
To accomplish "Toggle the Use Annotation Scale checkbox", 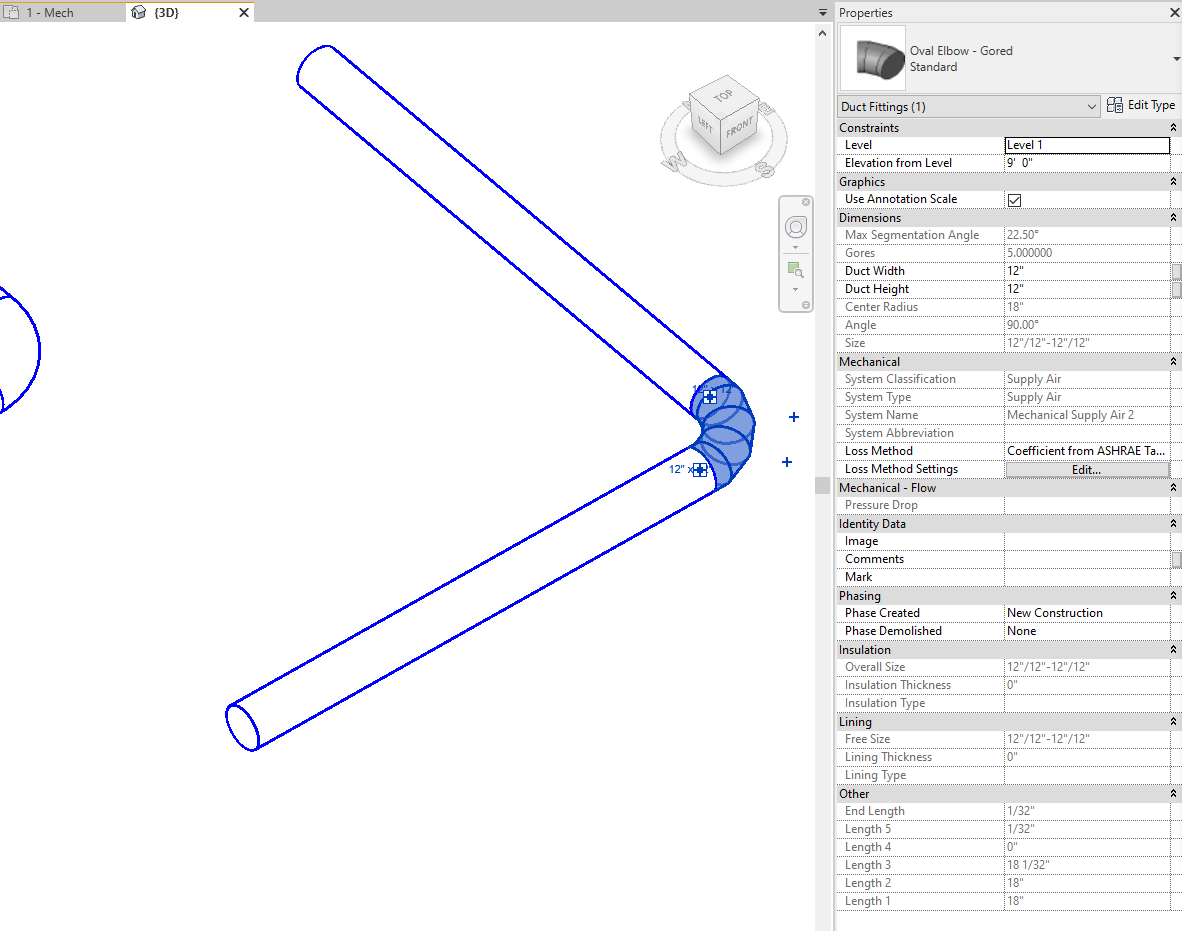I will click(x=1015, y=200).
